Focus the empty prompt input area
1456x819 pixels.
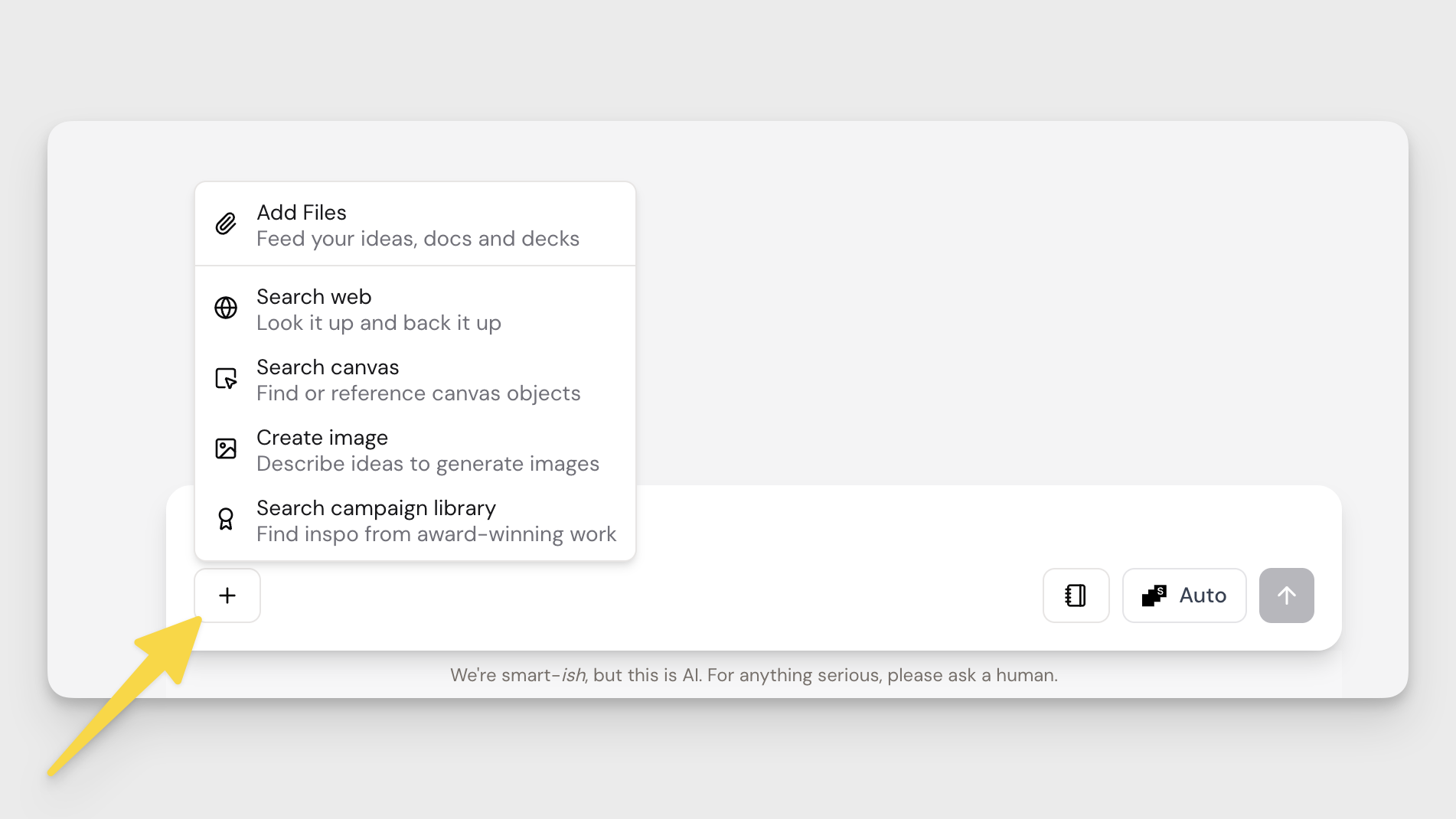click(919, 528)
